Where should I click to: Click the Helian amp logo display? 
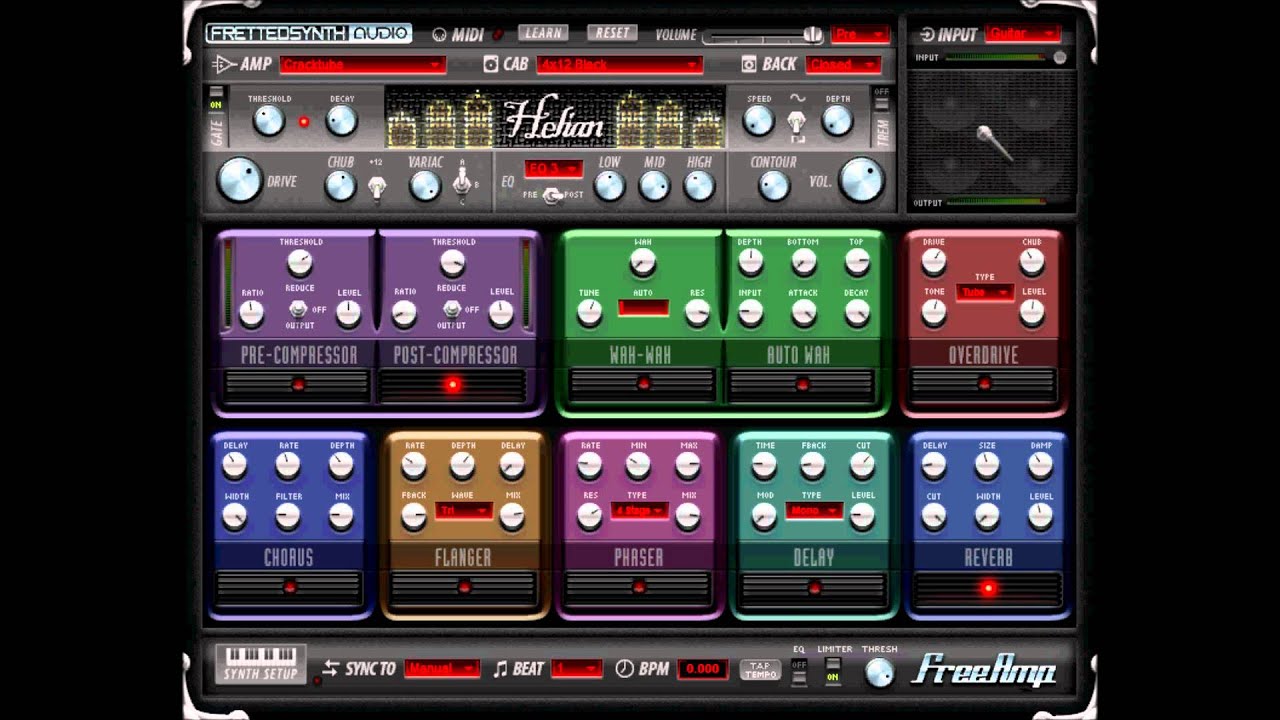point(554,119)
